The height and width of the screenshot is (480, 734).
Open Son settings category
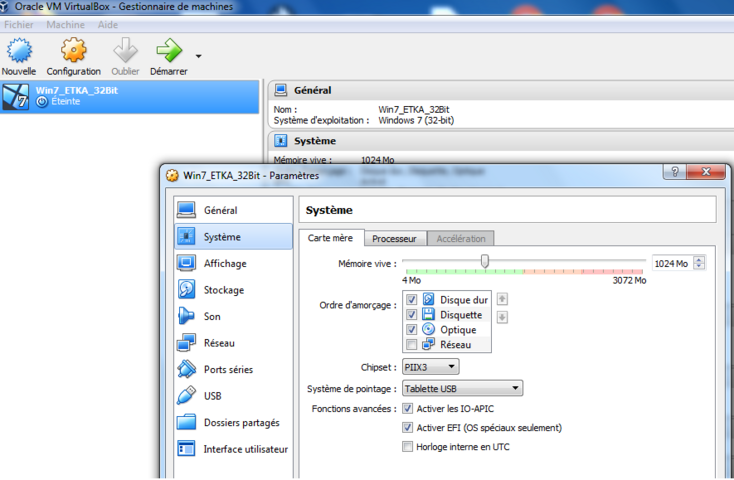pyautogui.click(x=233, y=316)
